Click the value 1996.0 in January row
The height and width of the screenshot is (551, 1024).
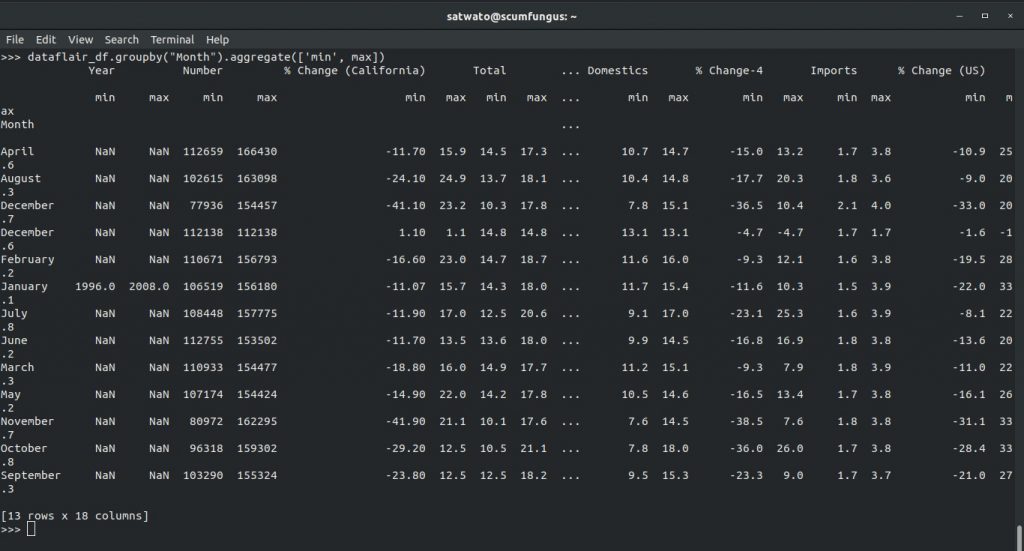(95, 286)
